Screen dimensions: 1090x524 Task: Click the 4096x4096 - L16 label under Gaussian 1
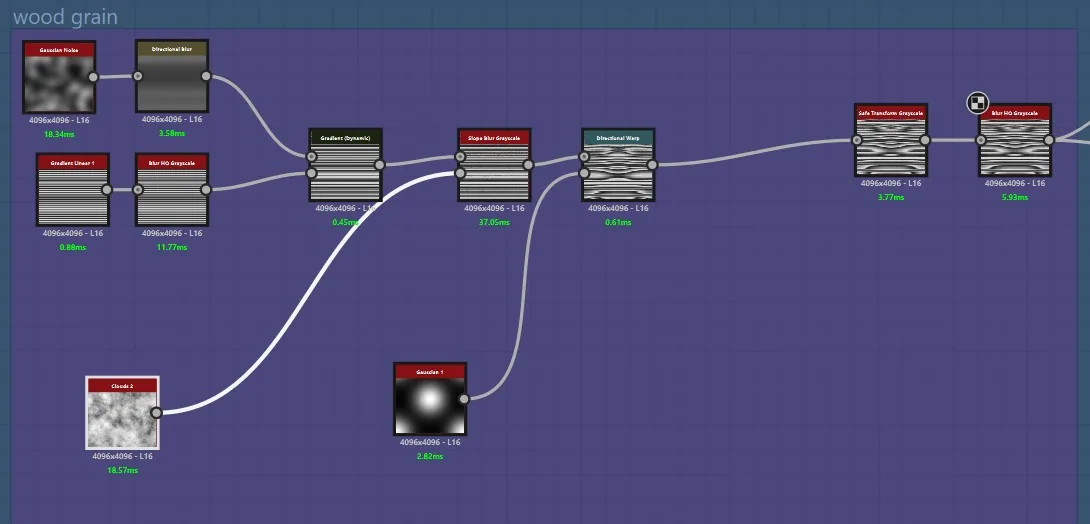click(430, 442)
